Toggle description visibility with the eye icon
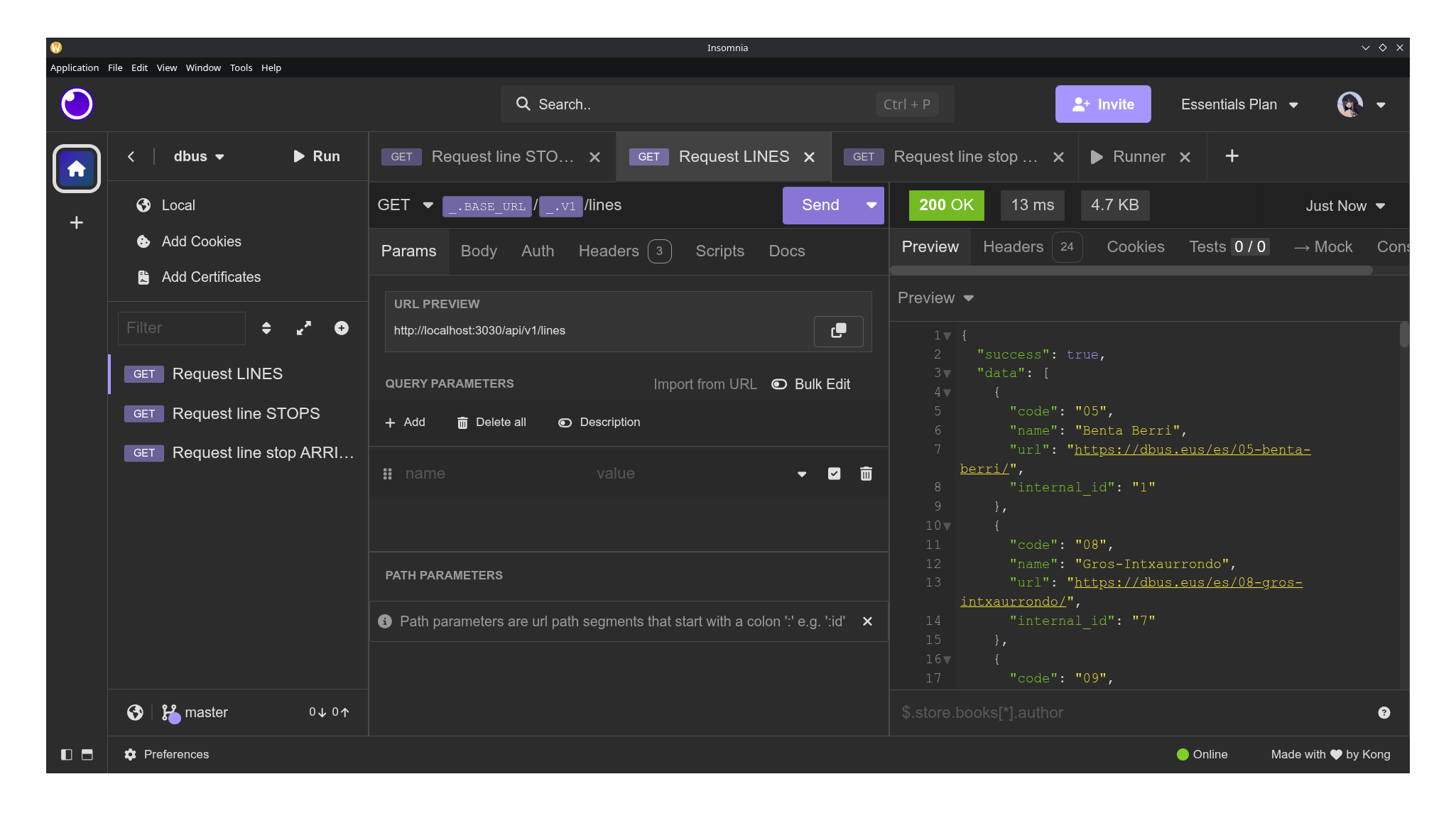Screen dimensions: 1456x828 point(565,422)
